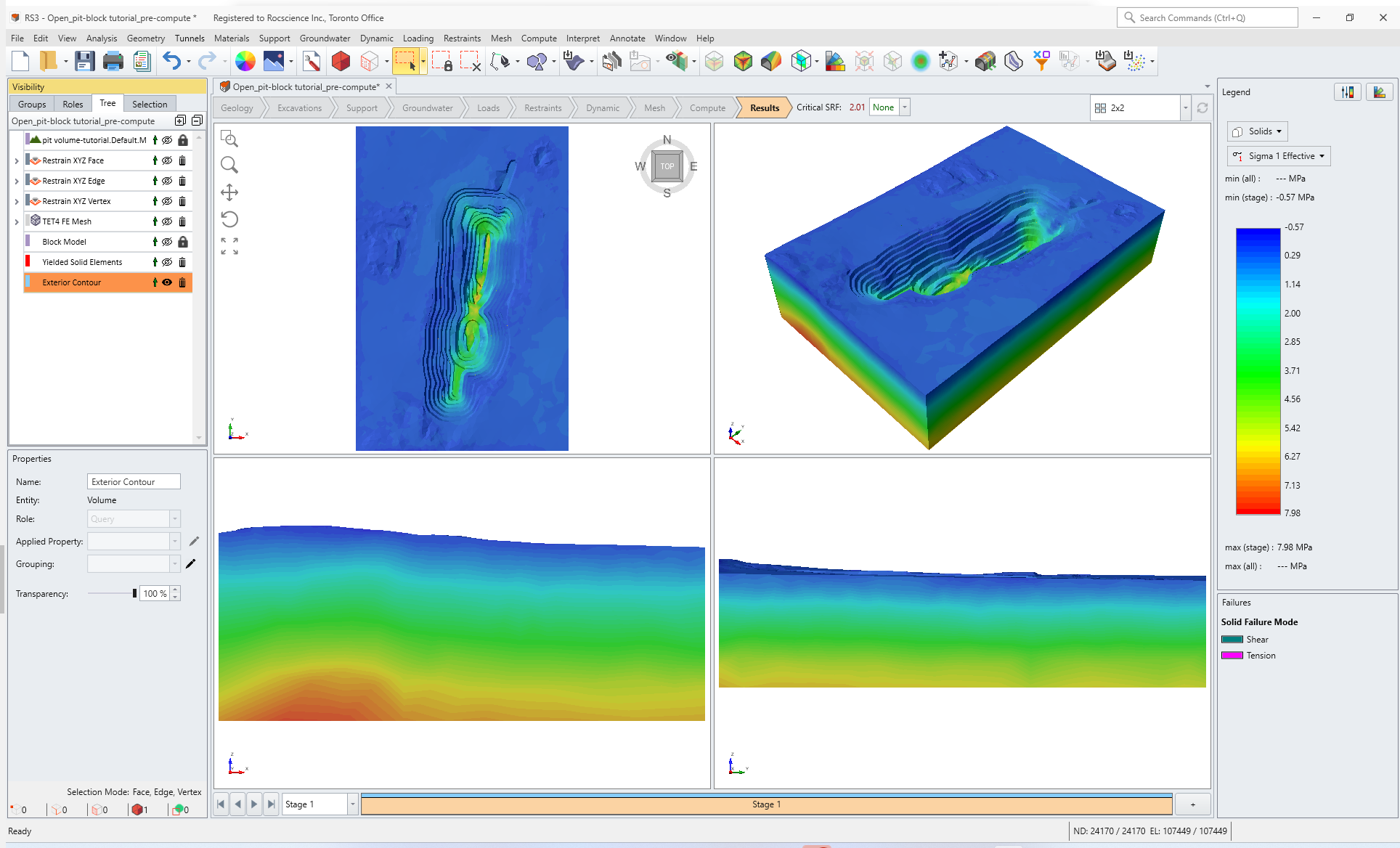
Task: Select the pan move arrows tool
Action: 229,192
